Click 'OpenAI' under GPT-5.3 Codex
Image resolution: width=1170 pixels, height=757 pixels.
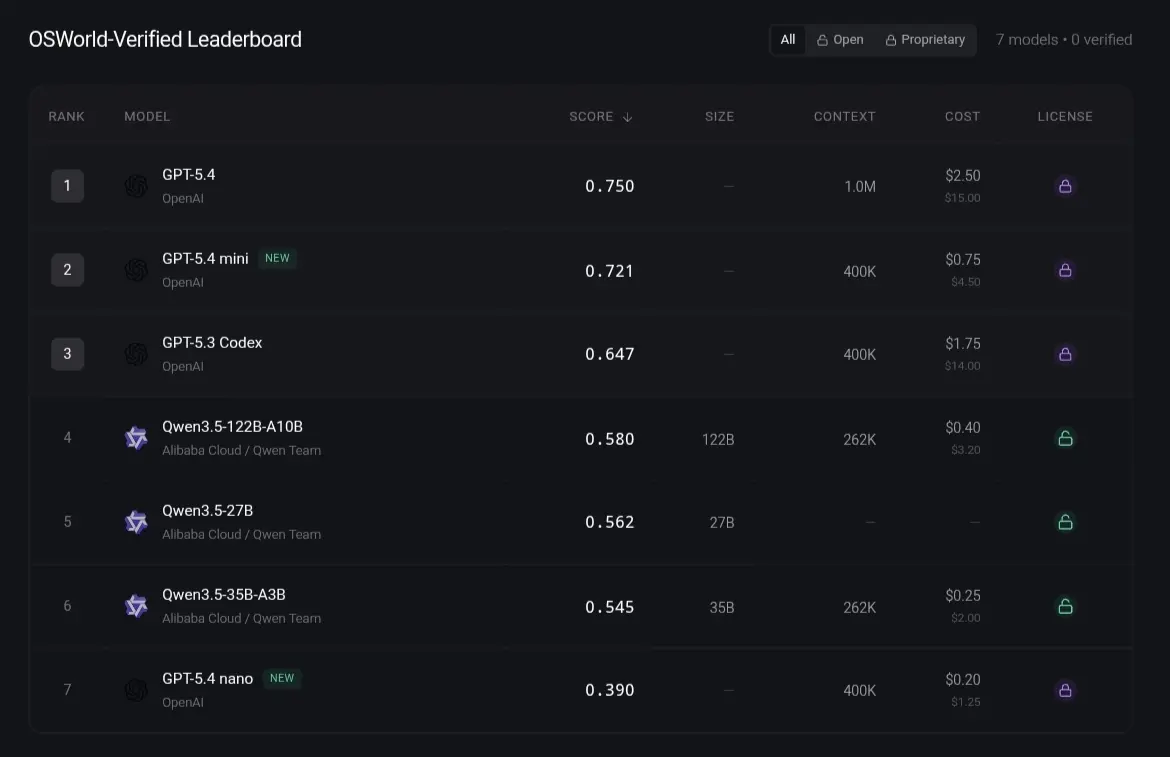(183, 366)
